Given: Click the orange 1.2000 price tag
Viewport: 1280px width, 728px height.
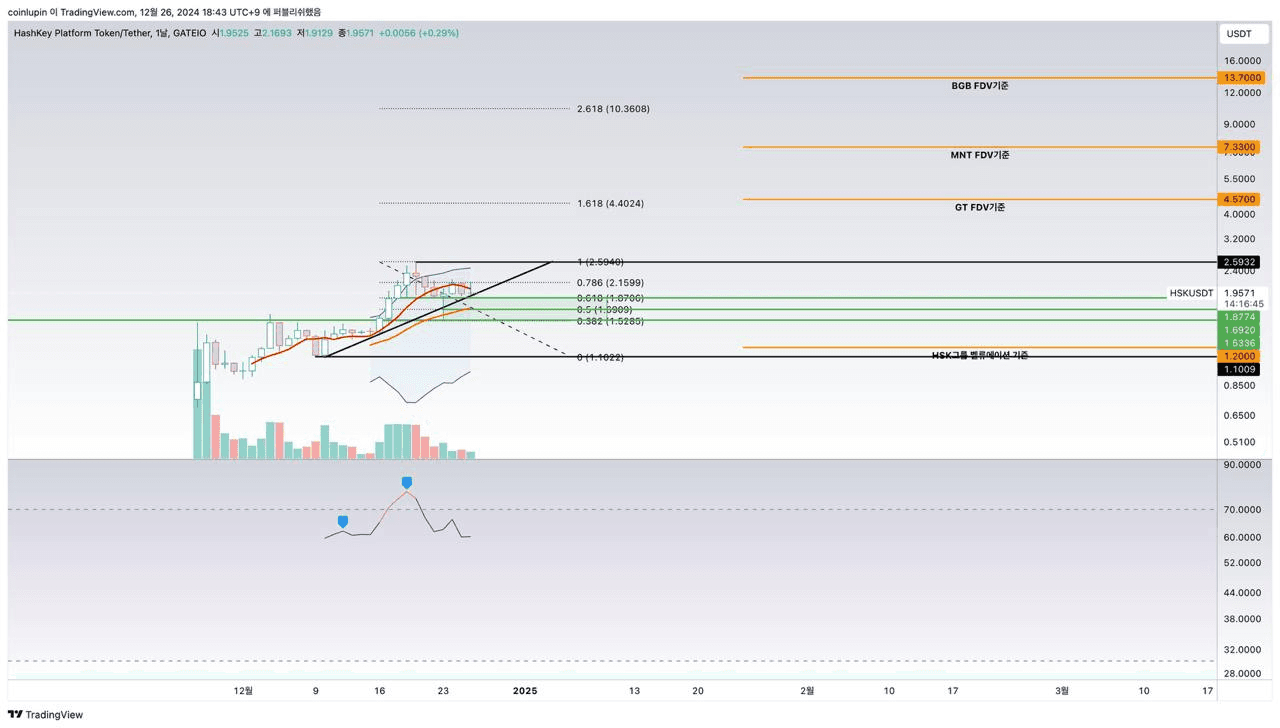Looking at the screenshot, I should 1239,356.
